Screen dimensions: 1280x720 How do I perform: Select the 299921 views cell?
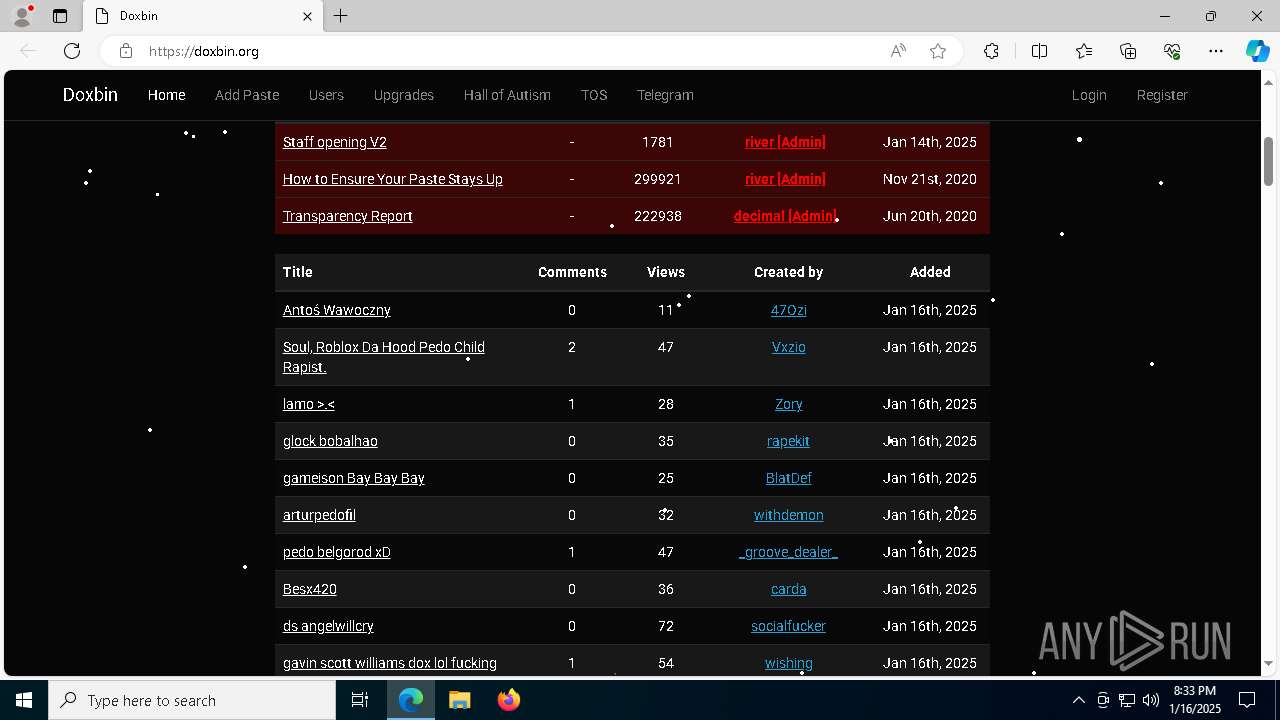click(658, 179)
